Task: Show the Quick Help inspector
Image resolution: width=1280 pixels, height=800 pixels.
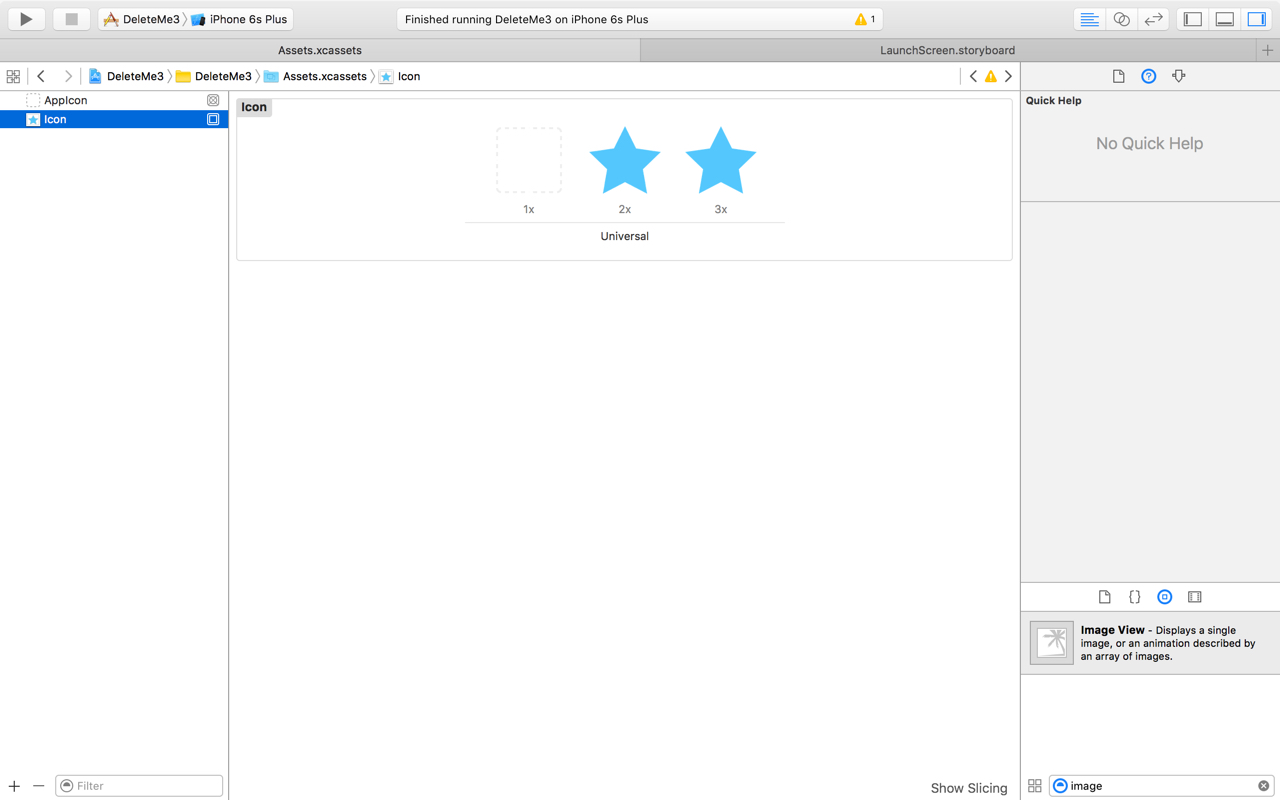Action: tap(1149, 76)
